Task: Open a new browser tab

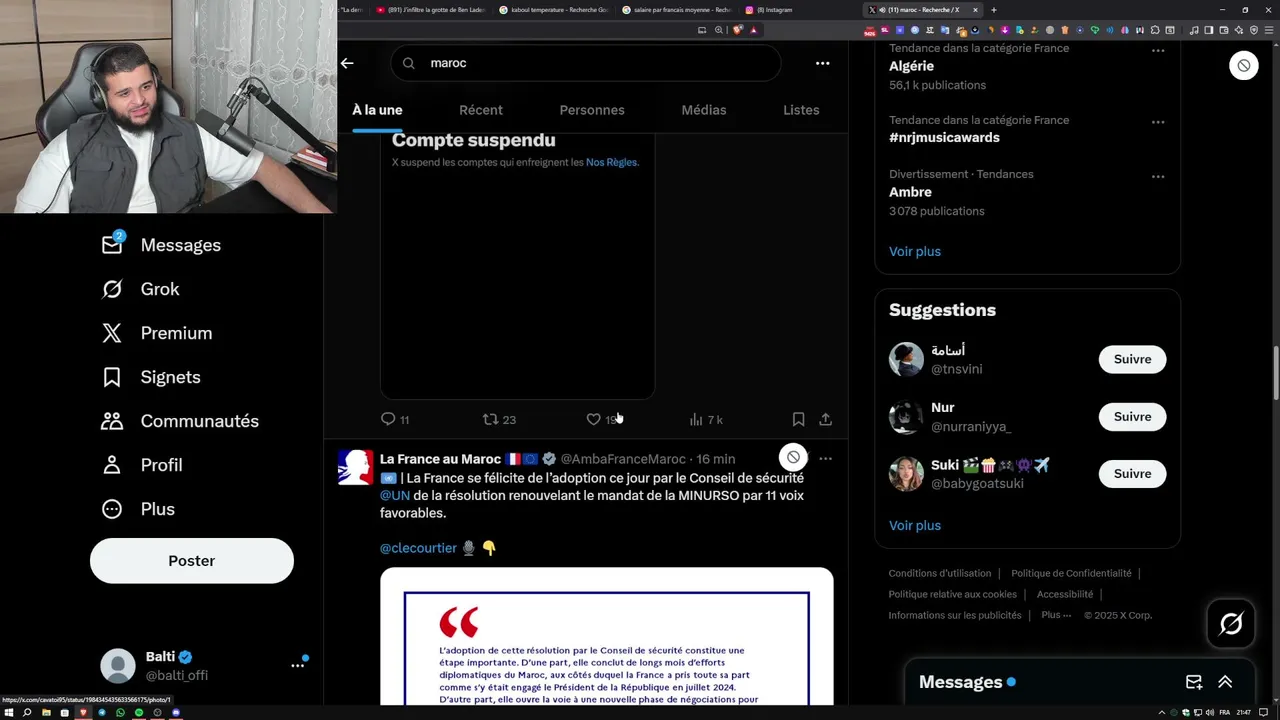Action: (x=993, y=10)
